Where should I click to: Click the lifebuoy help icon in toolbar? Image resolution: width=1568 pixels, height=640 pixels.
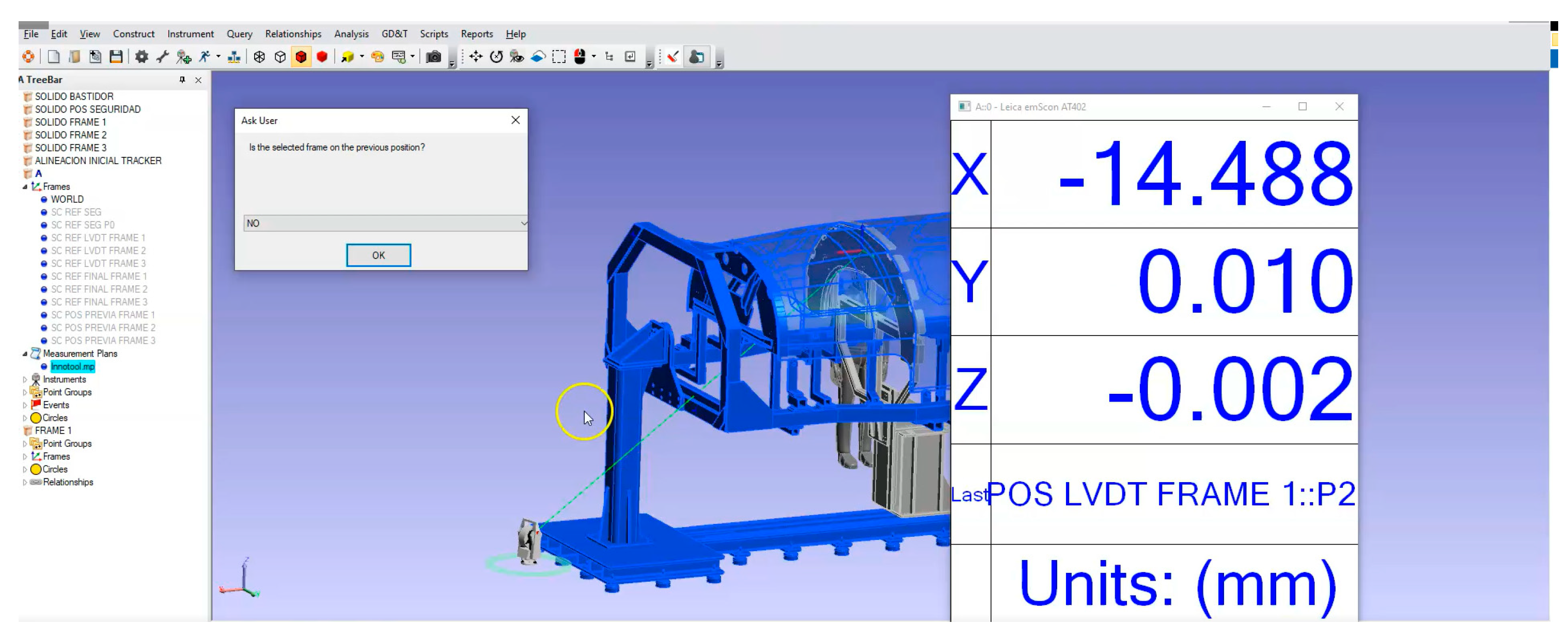click(28, 57)
